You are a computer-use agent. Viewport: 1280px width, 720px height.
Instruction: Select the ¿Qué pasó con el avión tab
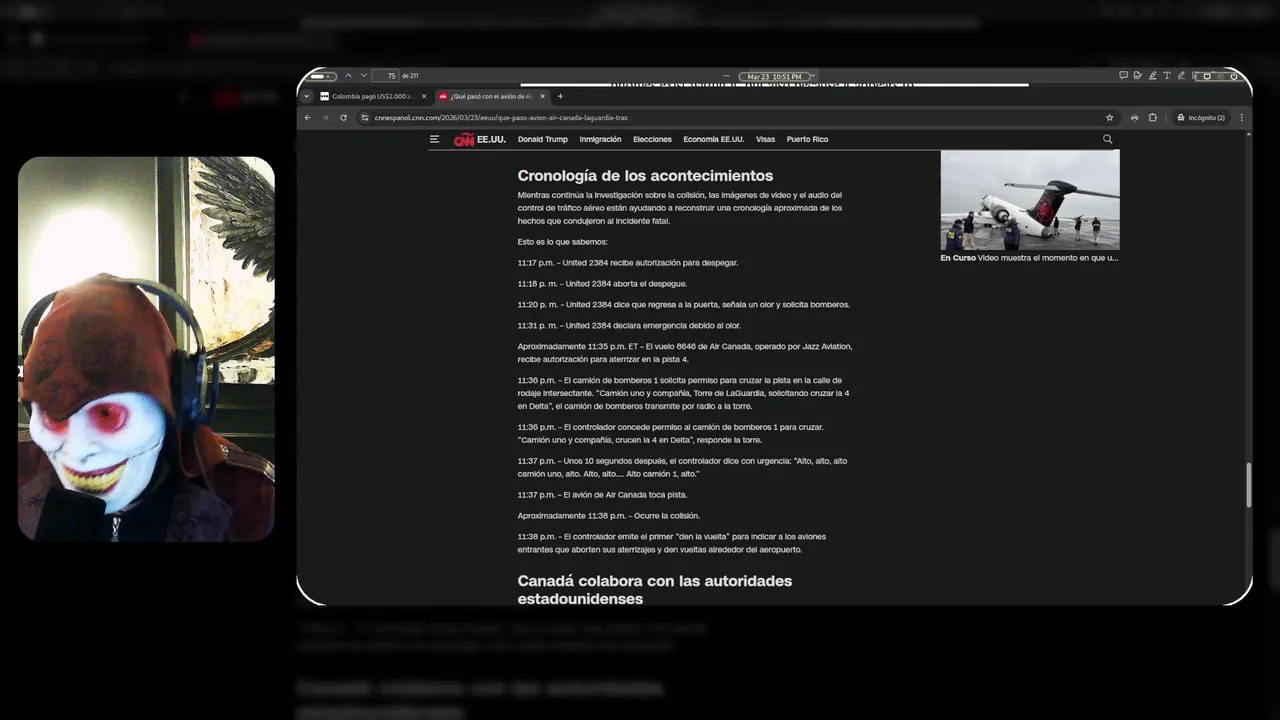(x=492, y=96)
